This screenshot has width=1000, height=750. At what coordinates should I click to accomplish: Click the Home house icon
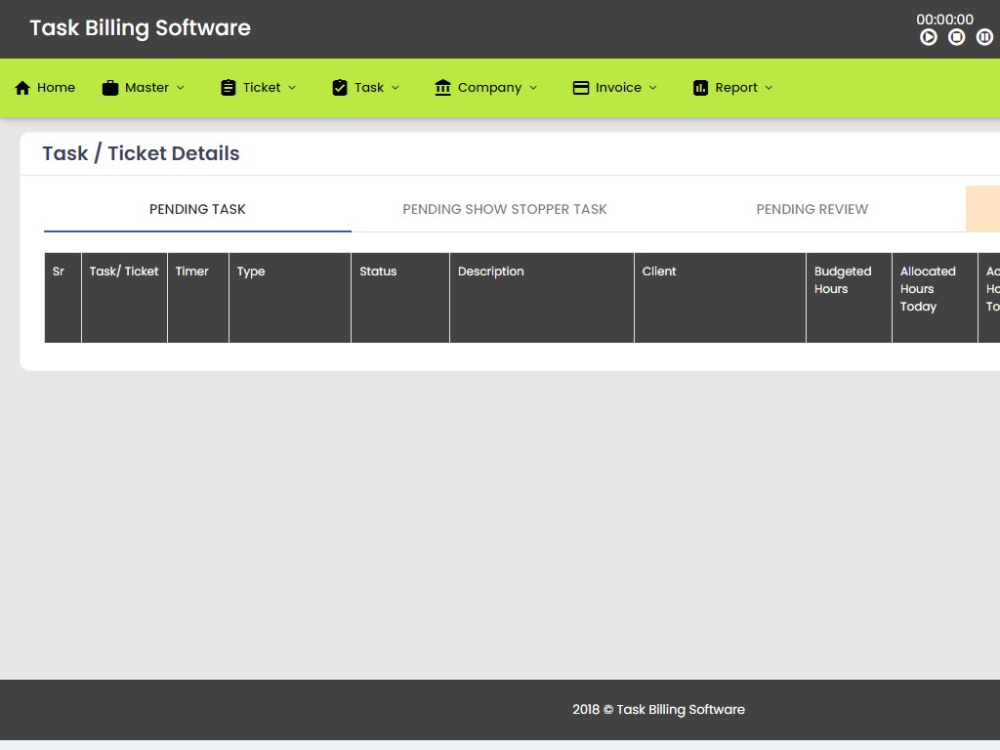[22, 88]
